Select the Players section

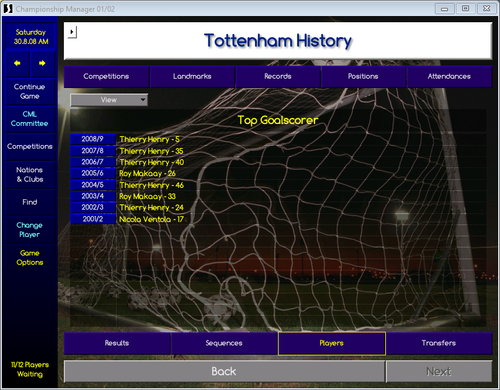pyautogui.click(x=332, y=343)
